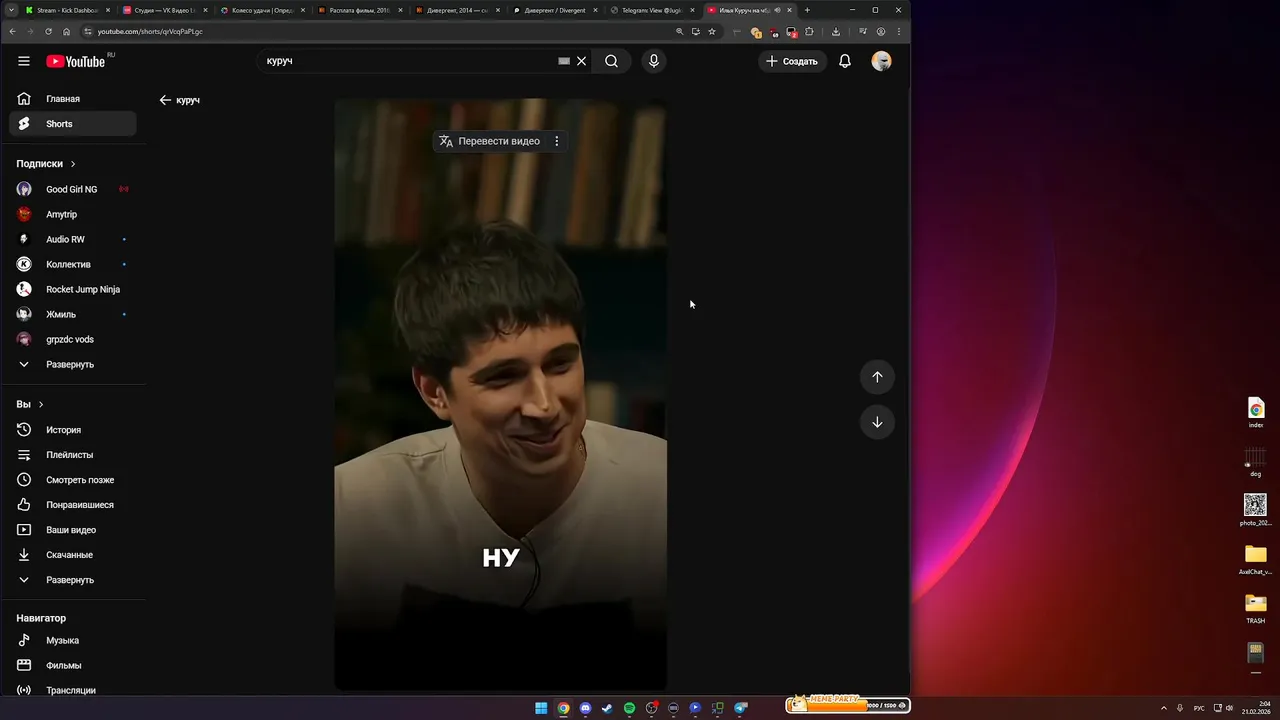Go to next Short with down arrow
Viewport: 1280px width, 720px height.
click(x=877, y=422)
